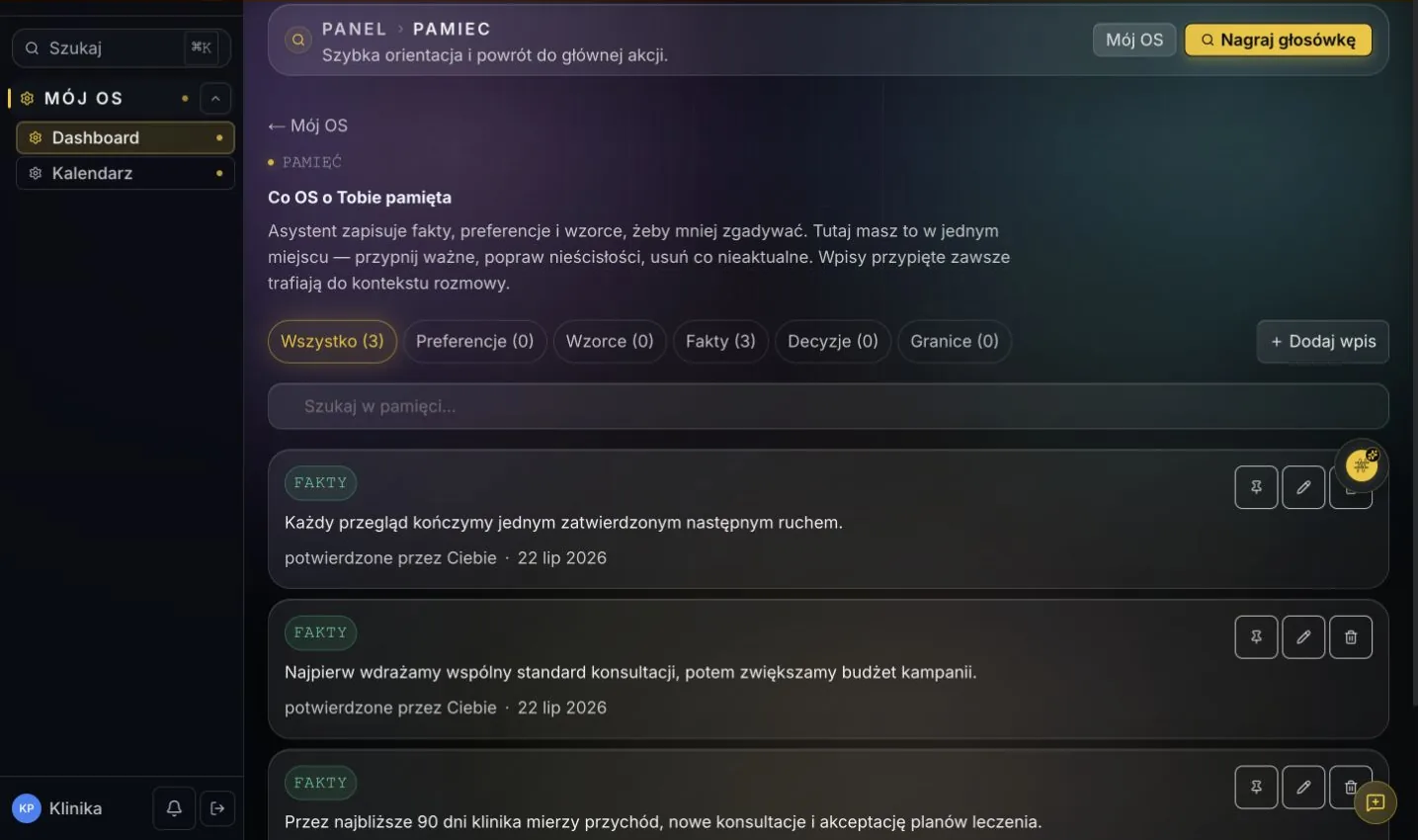Pin the entry 'Najpierw wdrażamy wspólny standard'

[1256, 637]
